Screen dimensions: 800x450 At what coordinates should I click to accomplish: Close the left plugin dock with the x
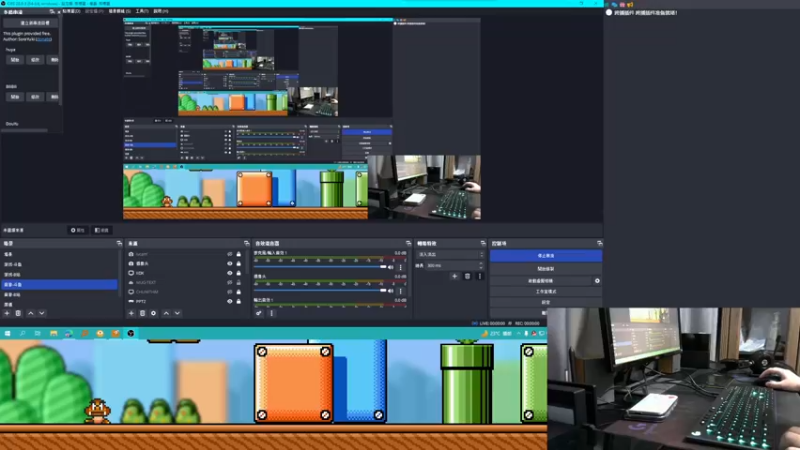tap(58, 11)
